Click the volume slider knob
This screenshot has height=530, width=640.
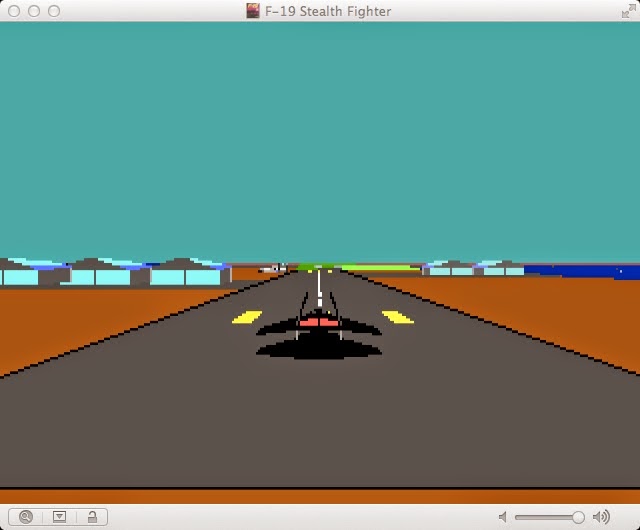[578, 517]
